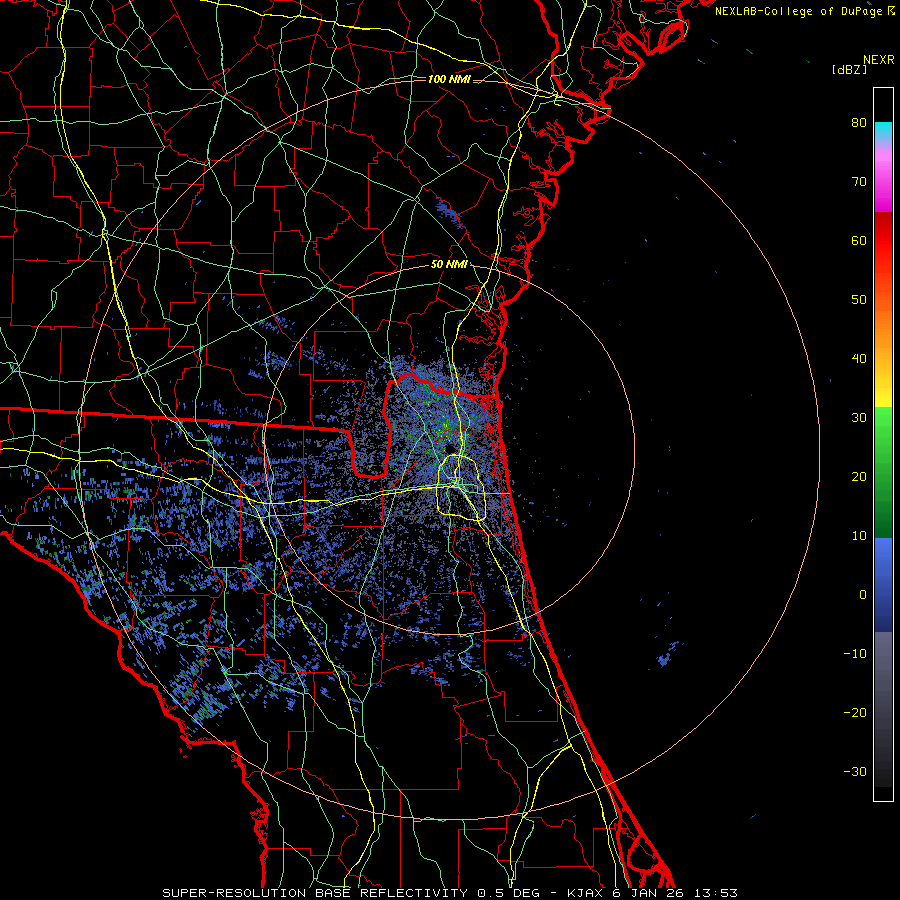Click the blue segment of color bar
Viewport: 900px width, 900px height.
pyautogui.click(x=883, y=584)
